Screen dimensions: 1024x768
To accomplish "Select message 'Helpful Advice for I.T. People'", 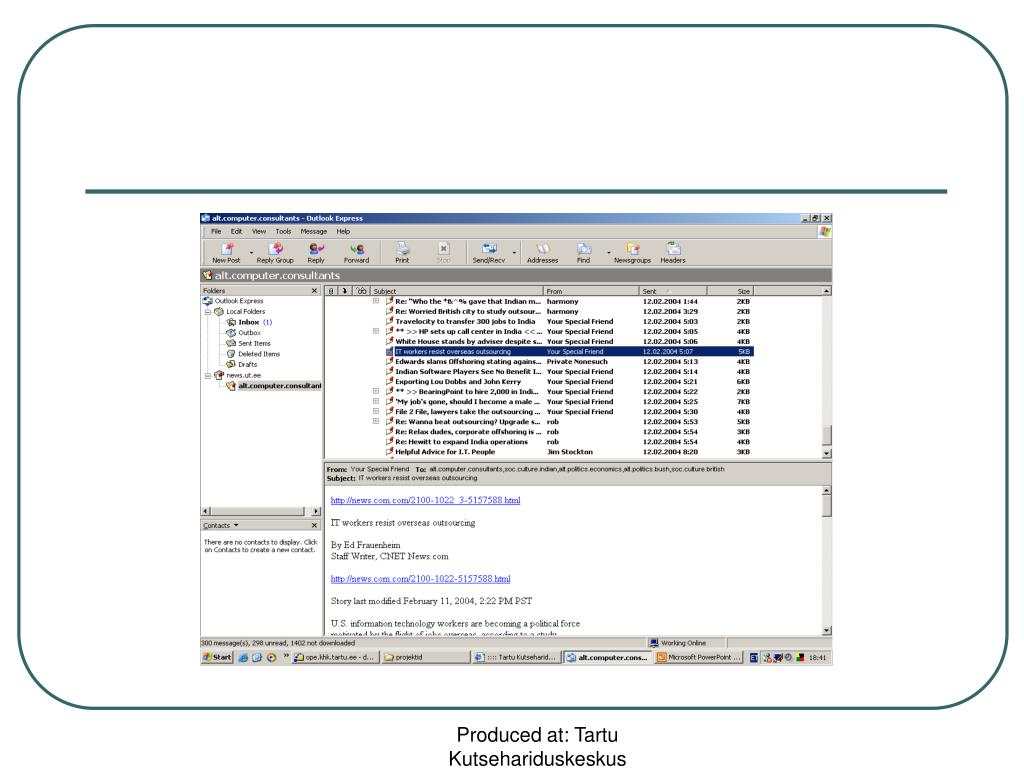I will pos(569,451).
